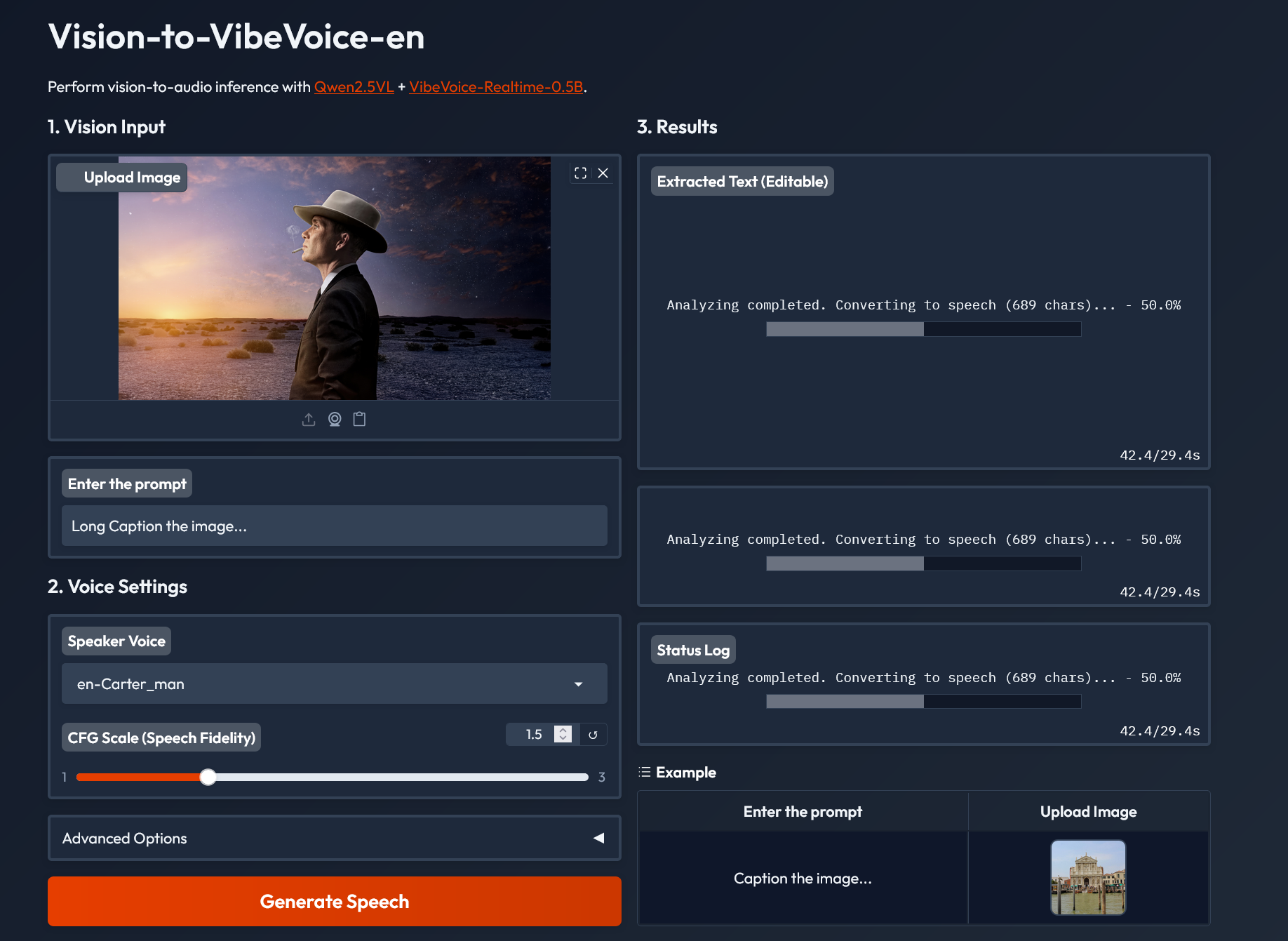Remove the uploaded image with X icon

tap(603, 173)
